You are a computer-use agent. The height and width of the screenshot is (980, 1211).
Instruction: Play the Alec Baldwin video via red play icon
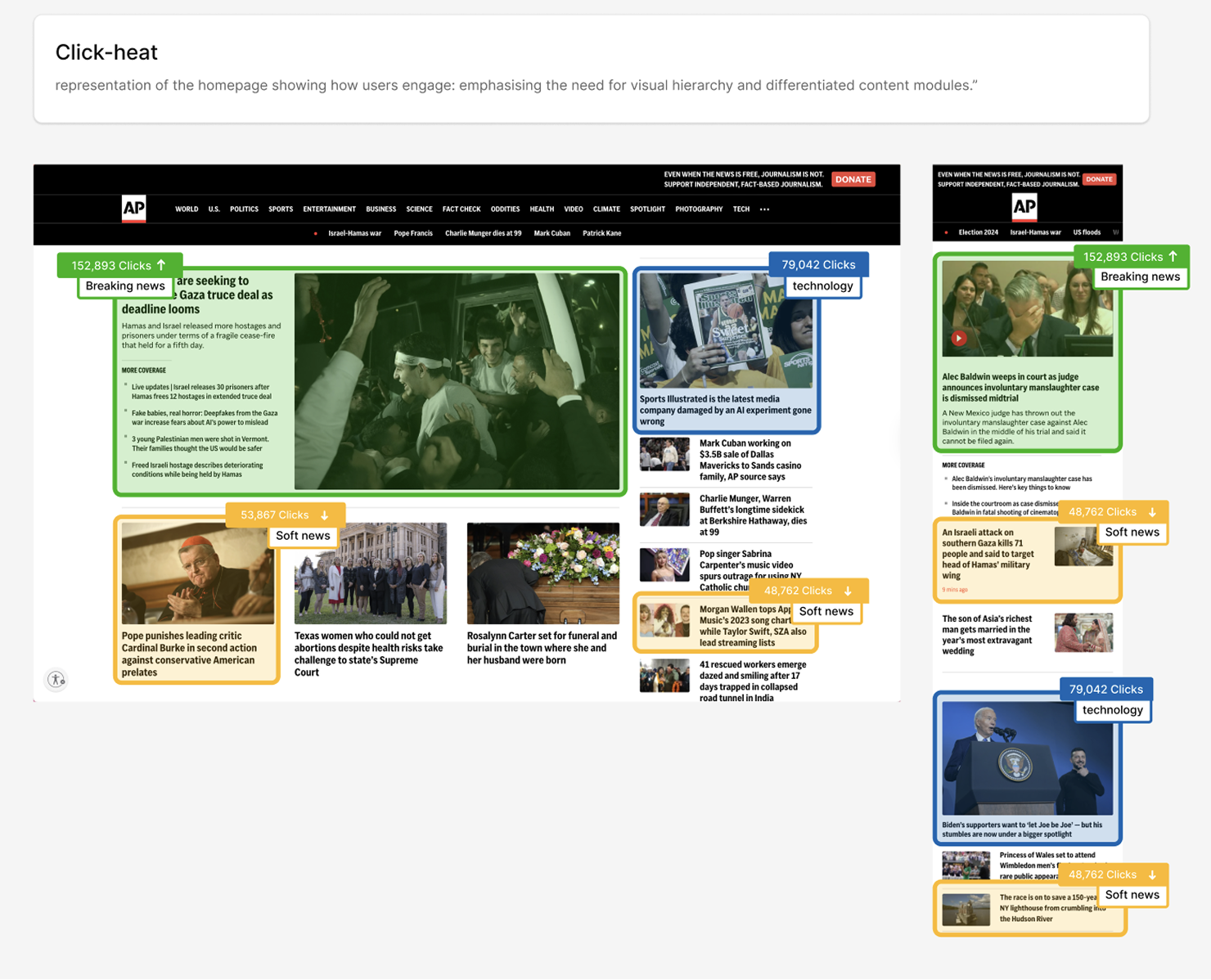click(959, 338)
